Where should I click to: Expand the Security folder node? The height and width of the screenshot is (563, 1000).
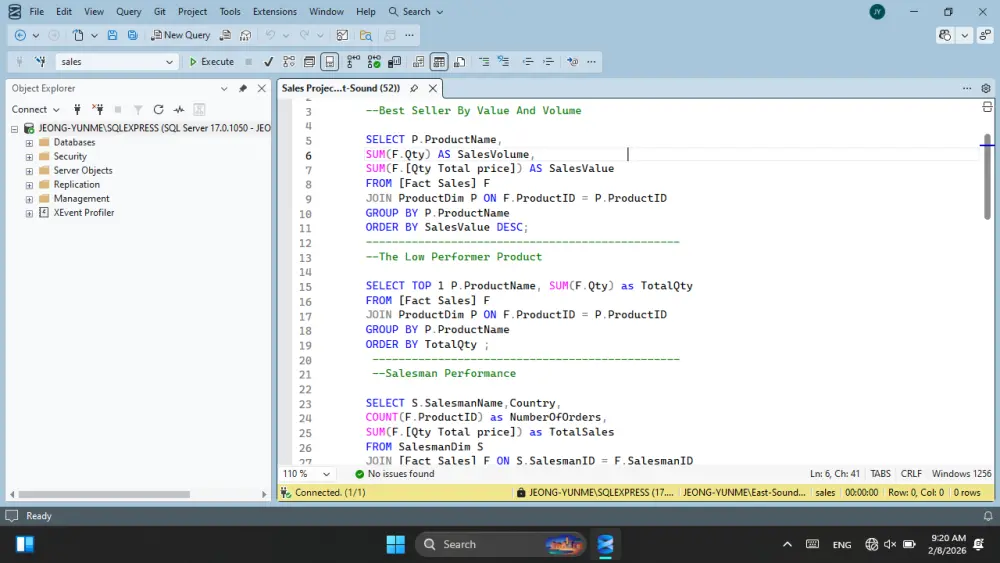29,157
